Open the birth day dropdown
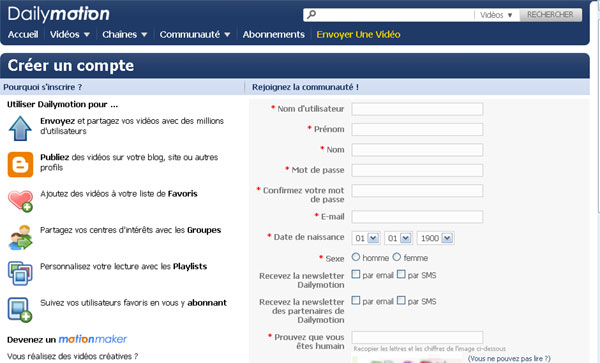 366,238
